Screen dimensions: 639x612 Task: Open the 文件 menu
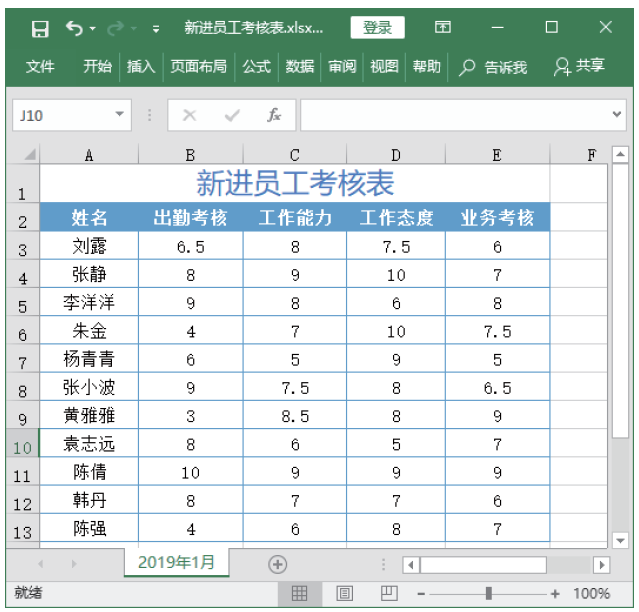(x=40, y=66)
